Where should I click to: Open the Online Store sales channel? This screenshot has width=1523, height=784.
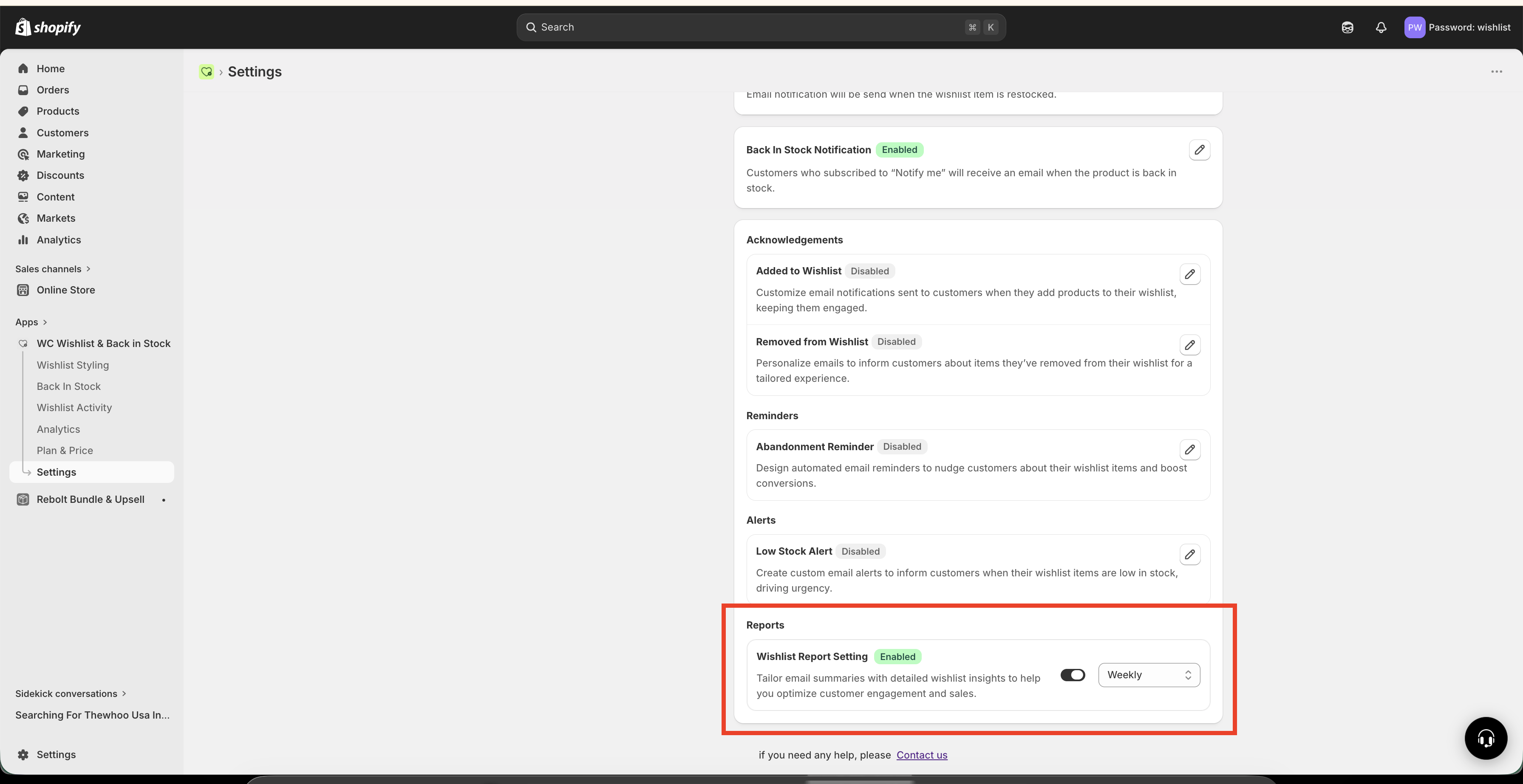tap(65, 290)
